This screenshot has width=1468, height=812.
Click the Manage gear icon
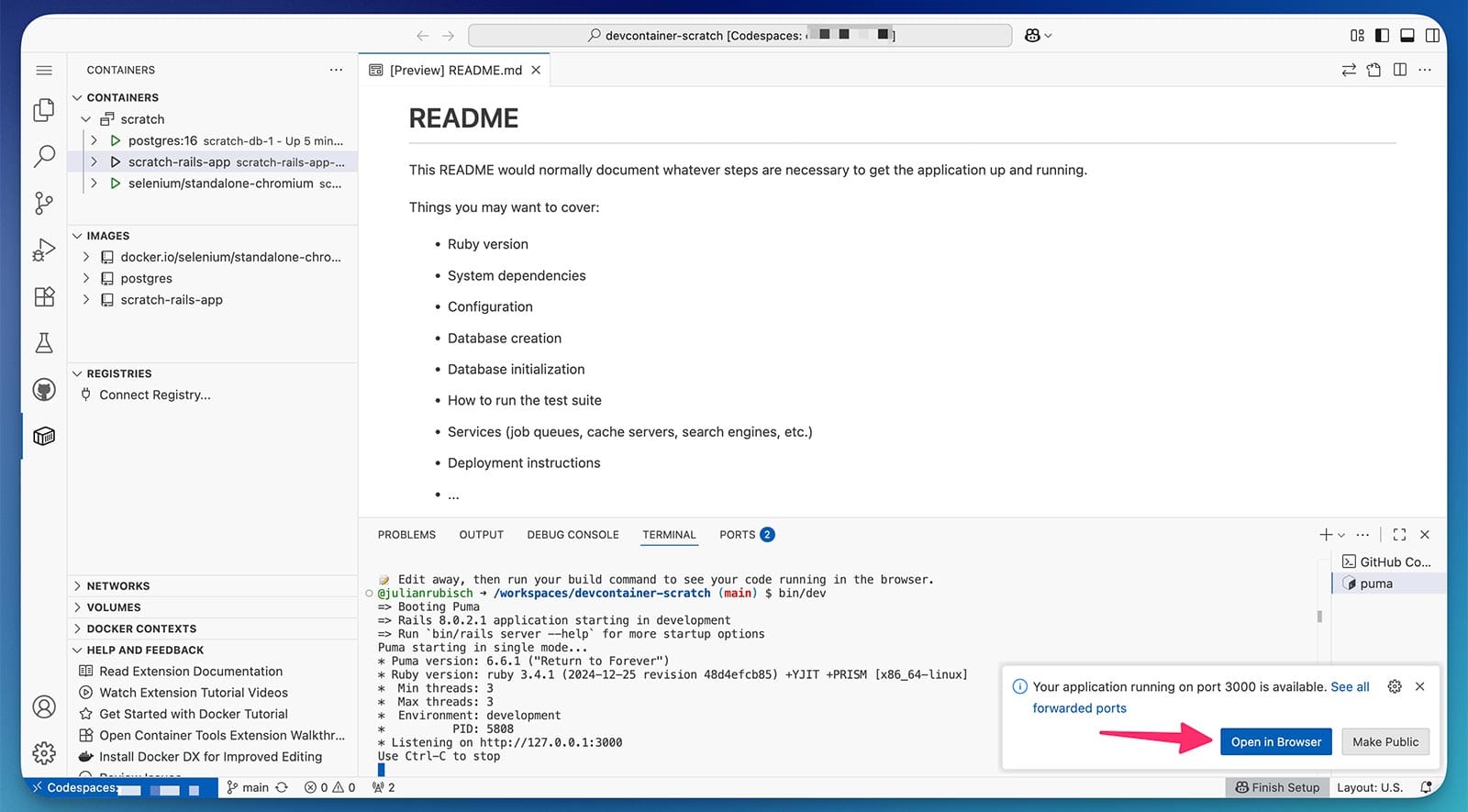pyautogui.click(x=44, y=753)
